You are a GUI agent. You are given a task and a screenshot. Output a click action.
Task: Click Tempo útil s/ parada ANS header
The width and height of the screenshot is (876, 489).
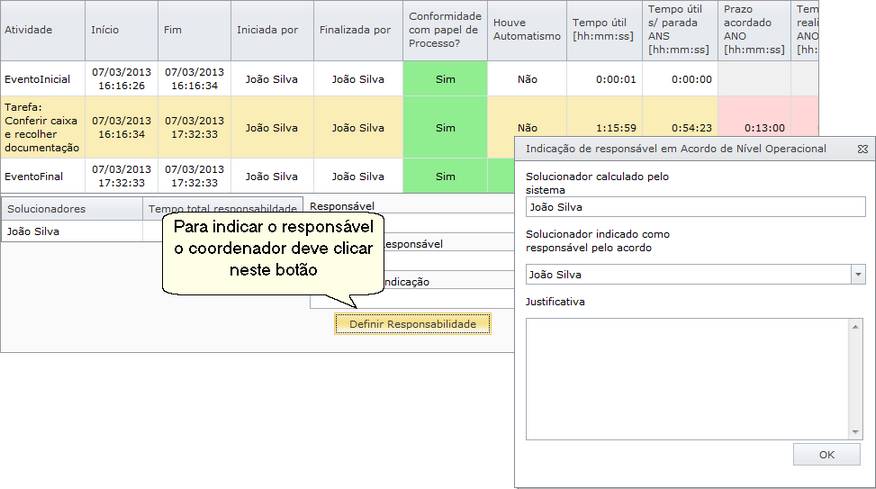680,30
